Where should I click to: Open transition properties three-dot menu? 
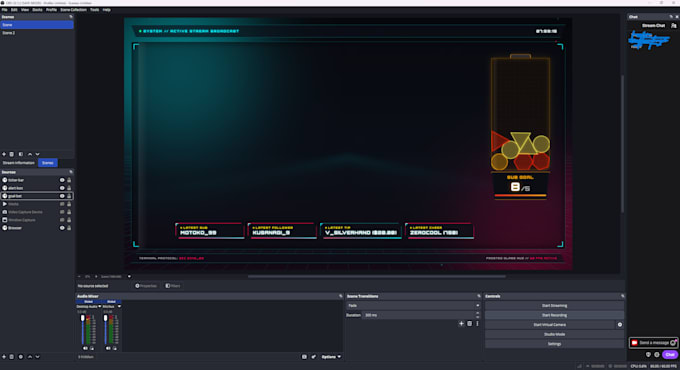point(477,324)
